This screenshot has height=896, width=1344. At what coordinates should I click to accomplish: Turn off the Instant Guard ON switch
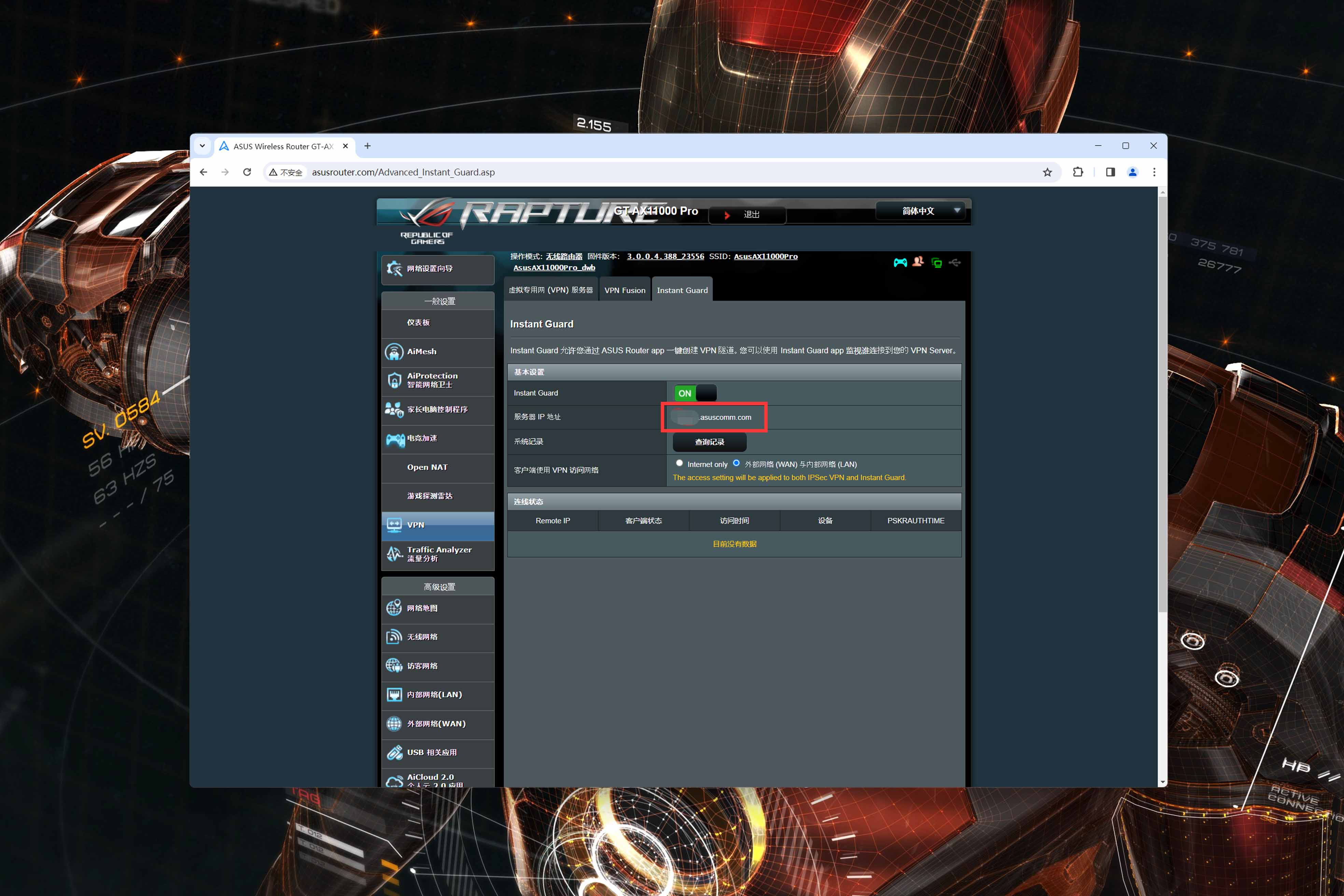(695, 393)
